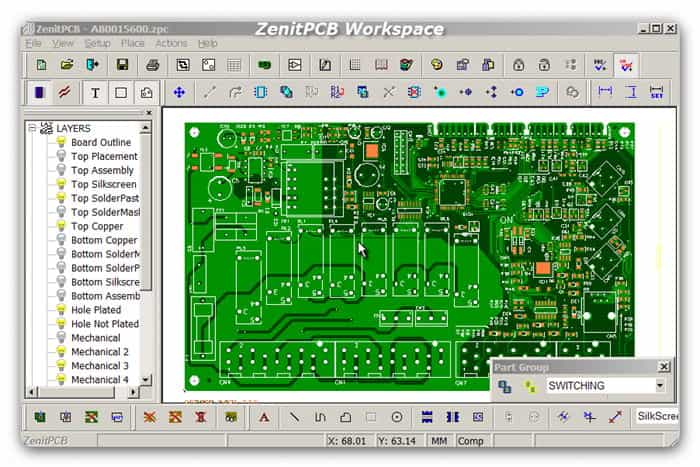
Task: Click the red ratsnest lines icon
Action: click(65, 93)
